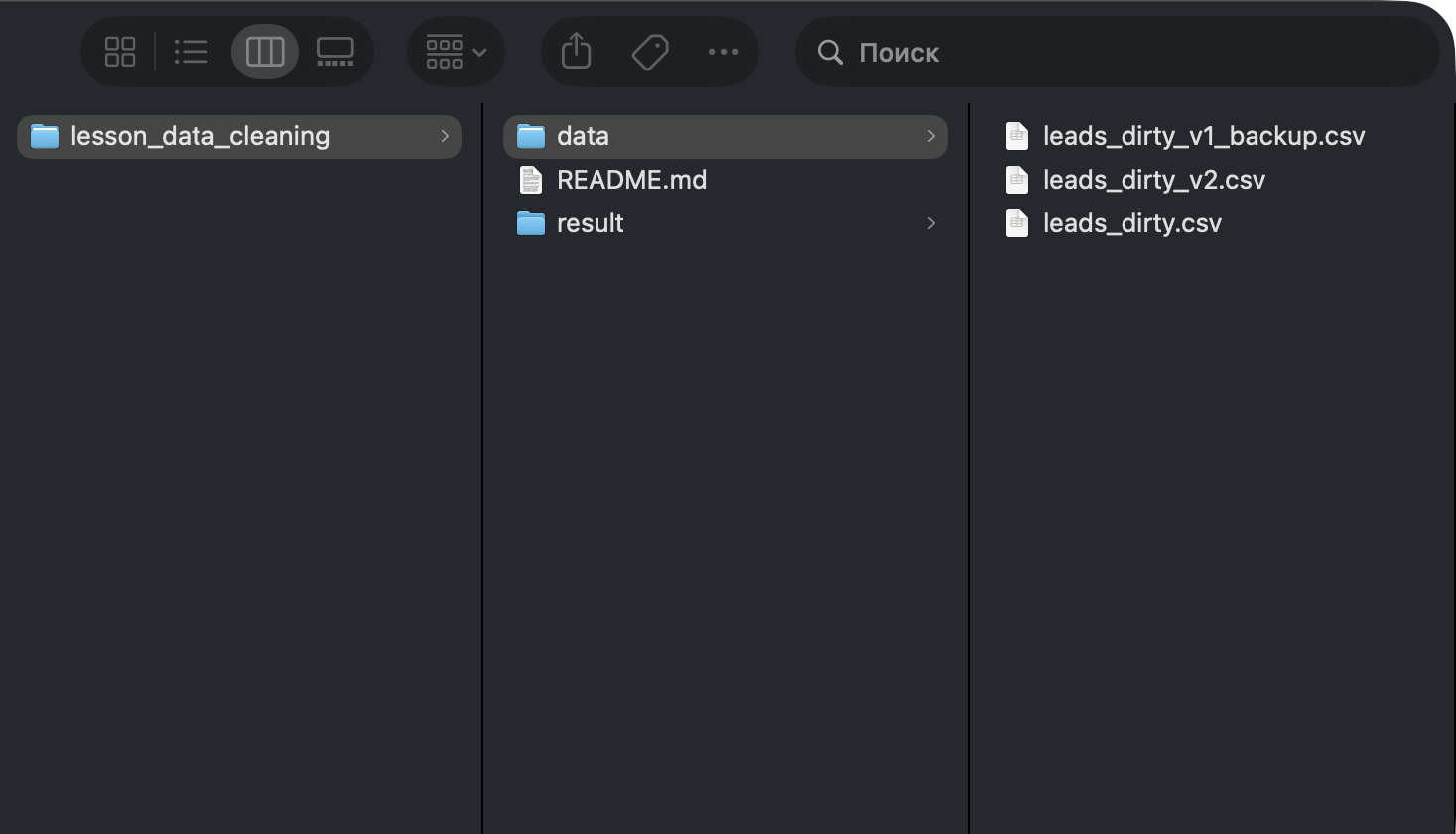Click the leads_dirty_v1_backup.csv file icon
Screen dimensions: 1456x834
(x=1017, y=136)
